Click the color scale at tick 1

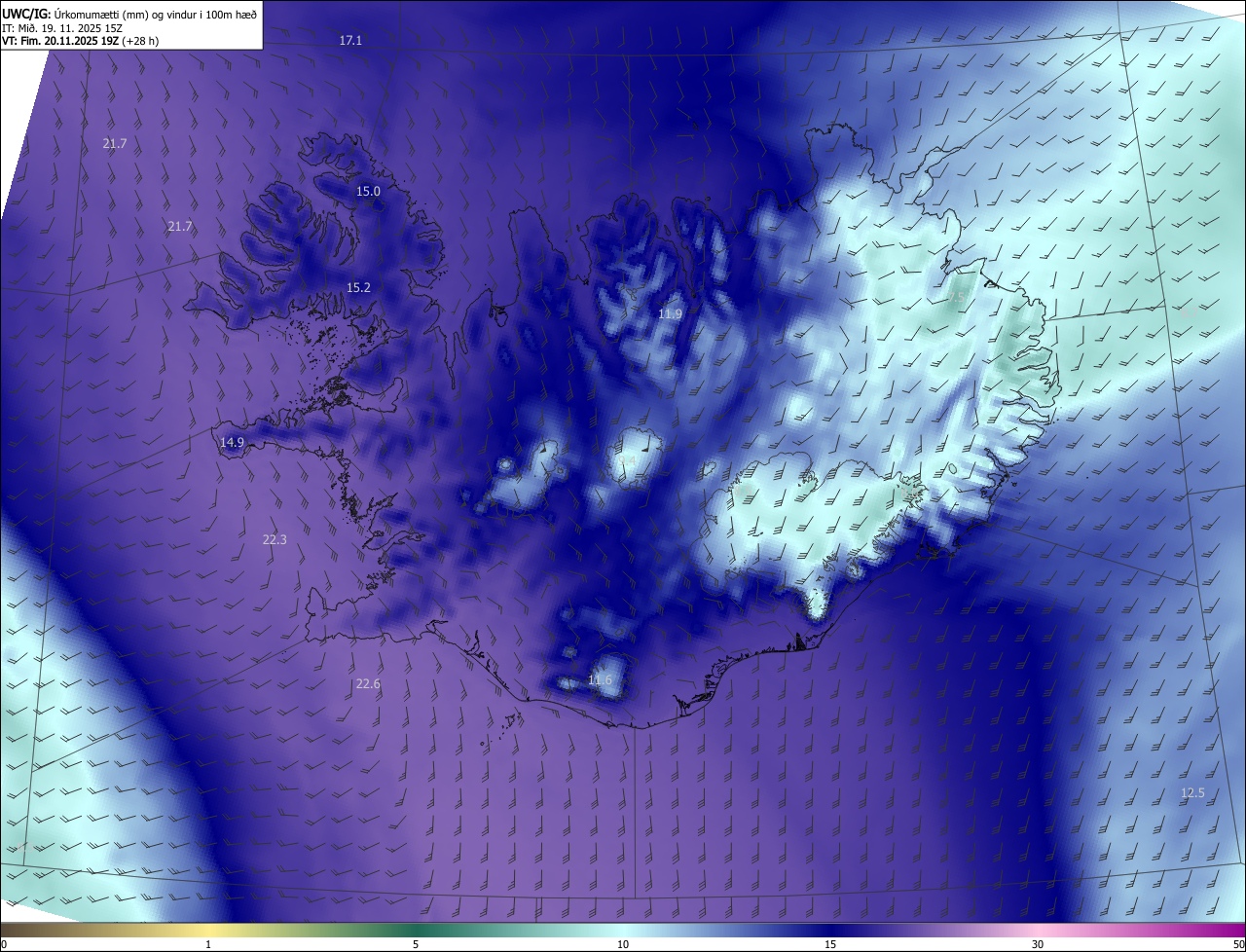click(208, 944)
